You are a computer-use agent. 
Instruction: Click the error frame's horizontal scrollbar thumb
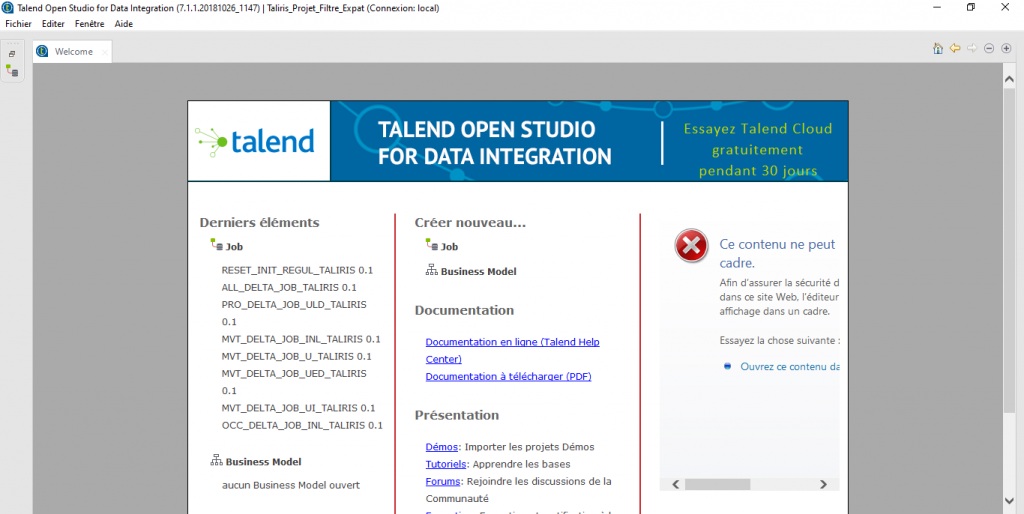718,485
